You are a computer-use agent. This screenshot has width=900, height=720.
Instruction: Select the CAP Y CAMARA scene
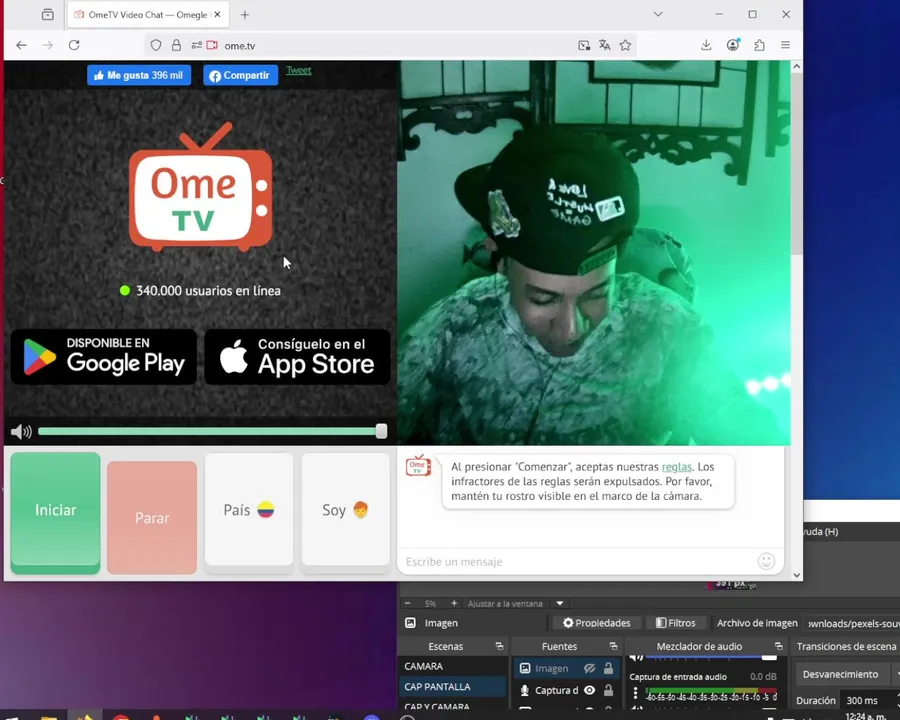(452, 707)
